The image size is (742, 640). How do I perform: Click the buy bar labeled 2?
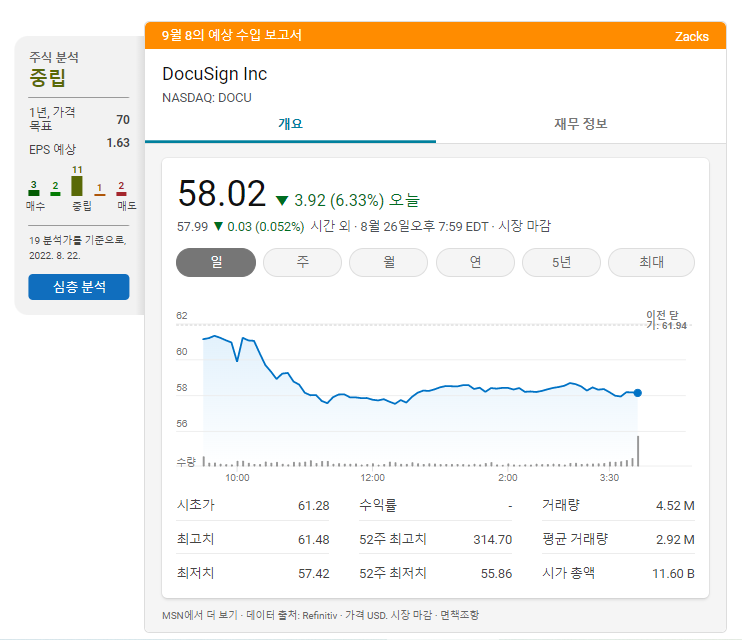(55, 194)
